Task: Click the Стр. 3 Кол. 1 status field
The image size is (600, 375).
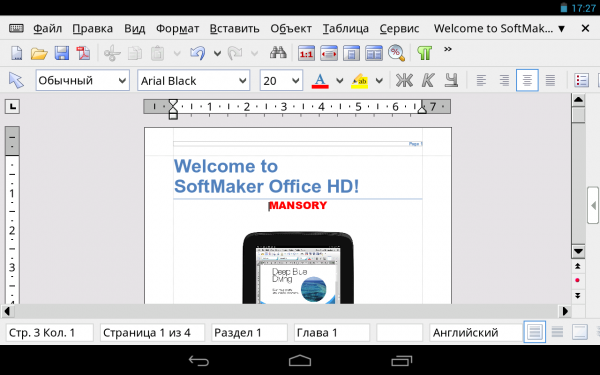Action: click(x=50, y=333)
